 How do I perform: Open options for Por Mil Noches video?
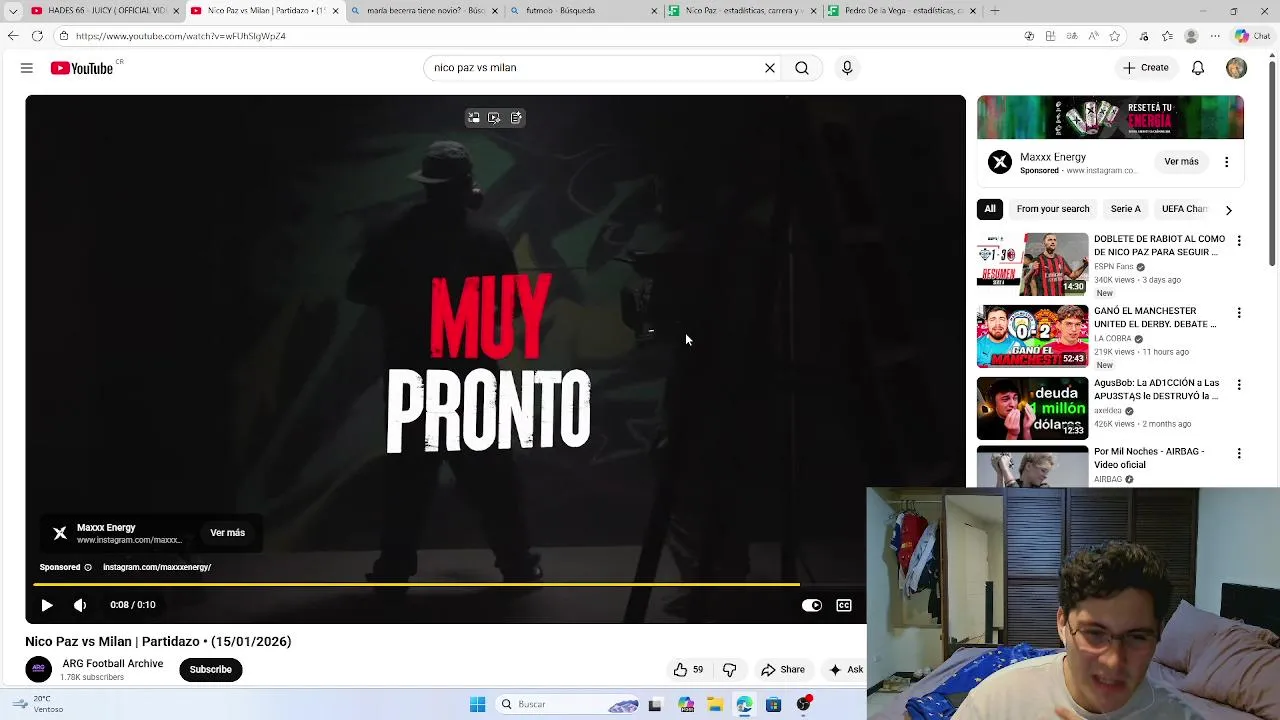(1239, 453)
